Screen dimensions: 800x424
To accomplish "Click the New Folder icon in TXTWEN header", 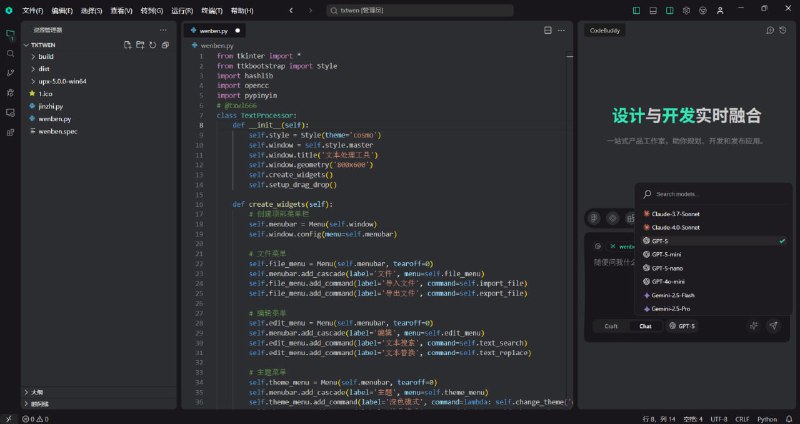I will (140, 45).
